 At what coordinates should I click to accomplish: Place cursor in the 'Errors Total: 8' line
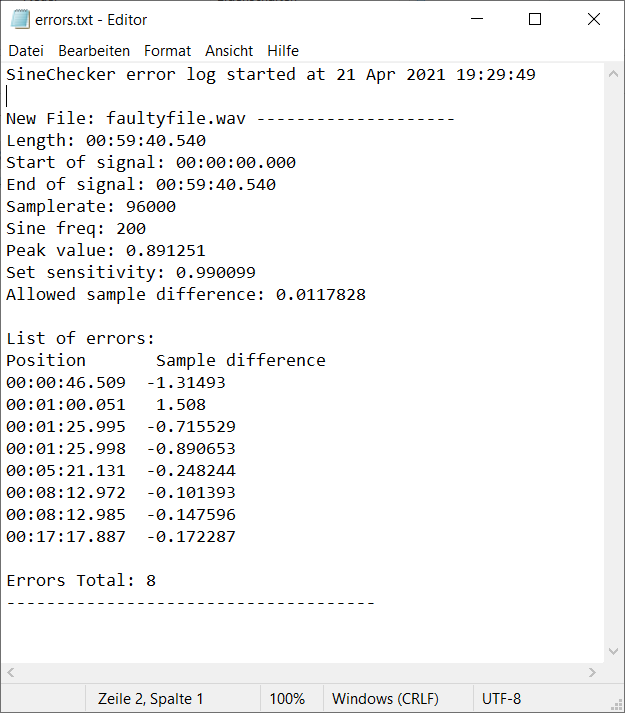click(x=81, y=581)
